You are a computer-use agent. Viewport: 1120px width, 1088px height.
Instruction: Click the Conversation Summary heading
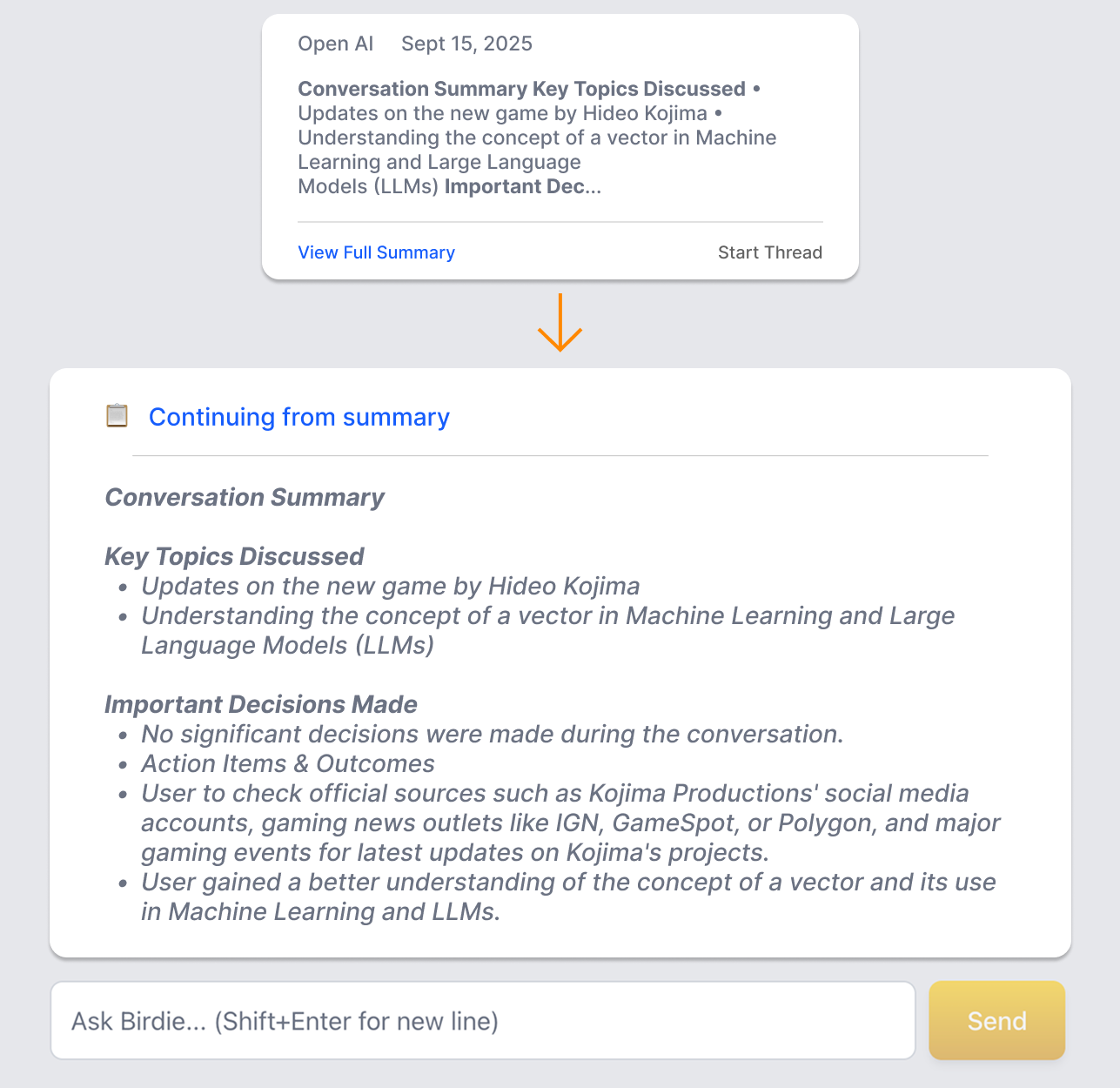[x=245, y=497]
